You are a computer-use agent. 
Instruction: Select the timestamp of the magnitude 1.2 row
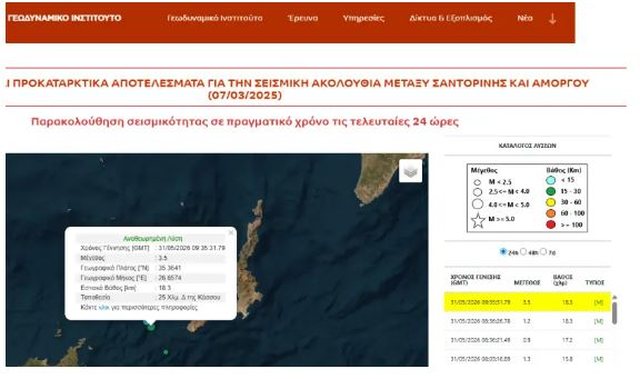point(480,321)
